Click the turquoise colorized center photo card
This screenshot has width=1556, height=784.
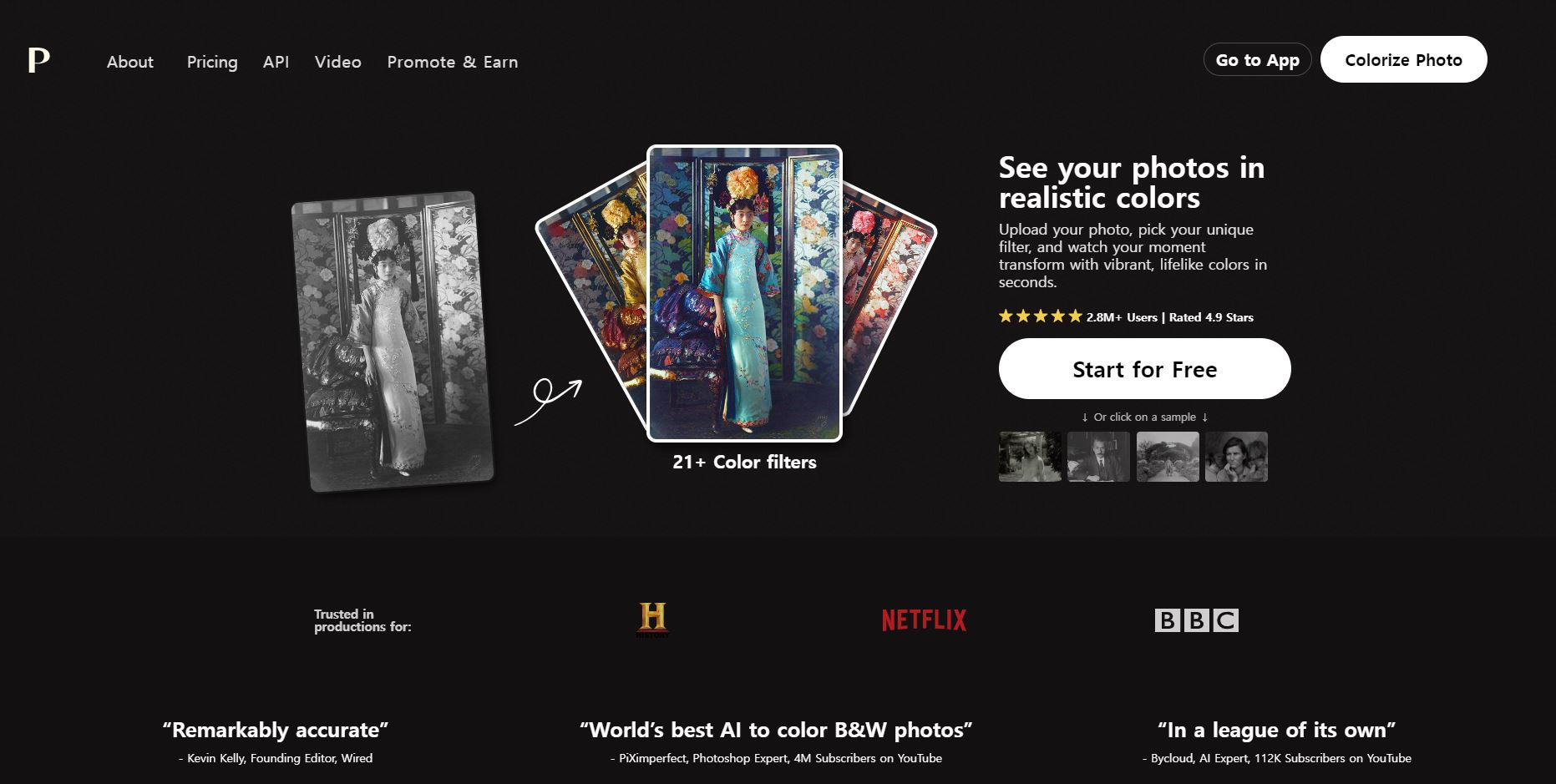pyautogui.click(x=744, y=293)
